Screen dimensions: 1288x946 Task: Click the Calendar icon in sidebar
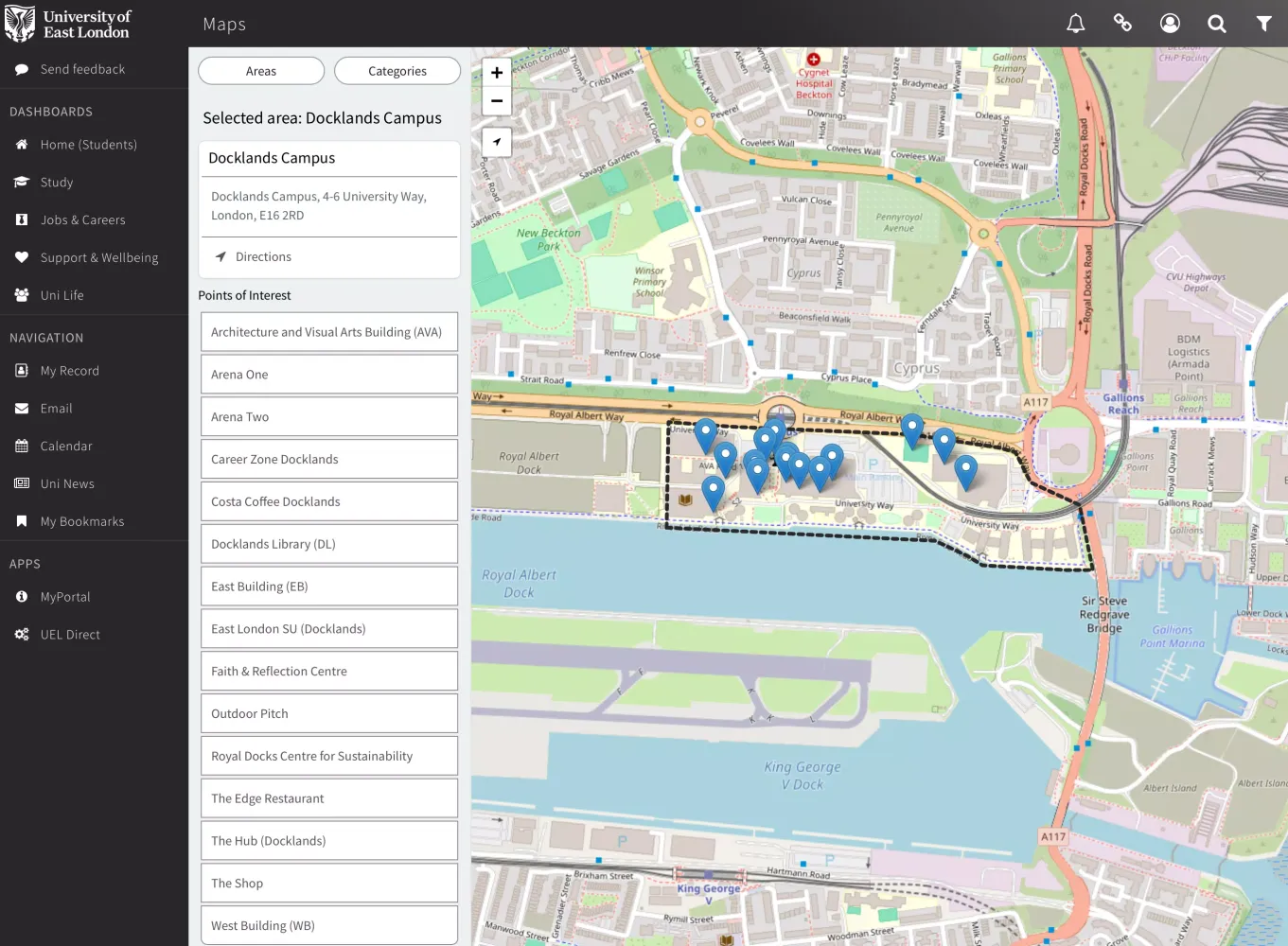coord(22,446)
